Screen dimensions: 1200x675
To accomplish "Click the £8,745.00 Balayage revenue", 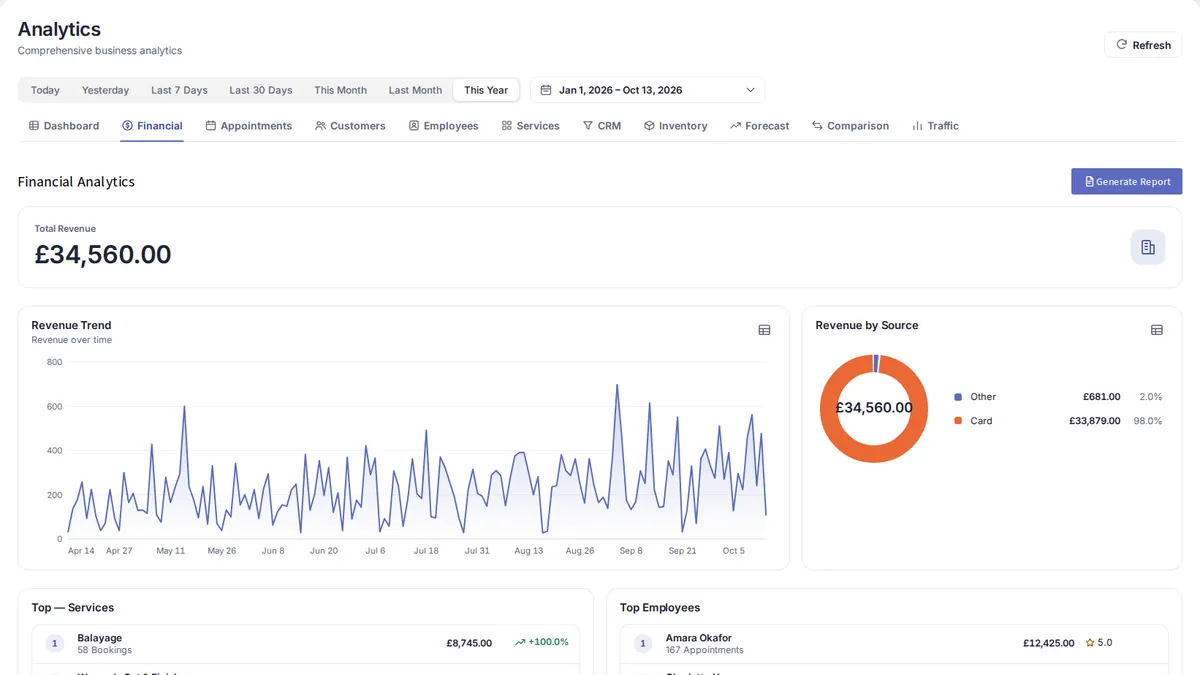I will pyautogui.click(x=469, y=643).
